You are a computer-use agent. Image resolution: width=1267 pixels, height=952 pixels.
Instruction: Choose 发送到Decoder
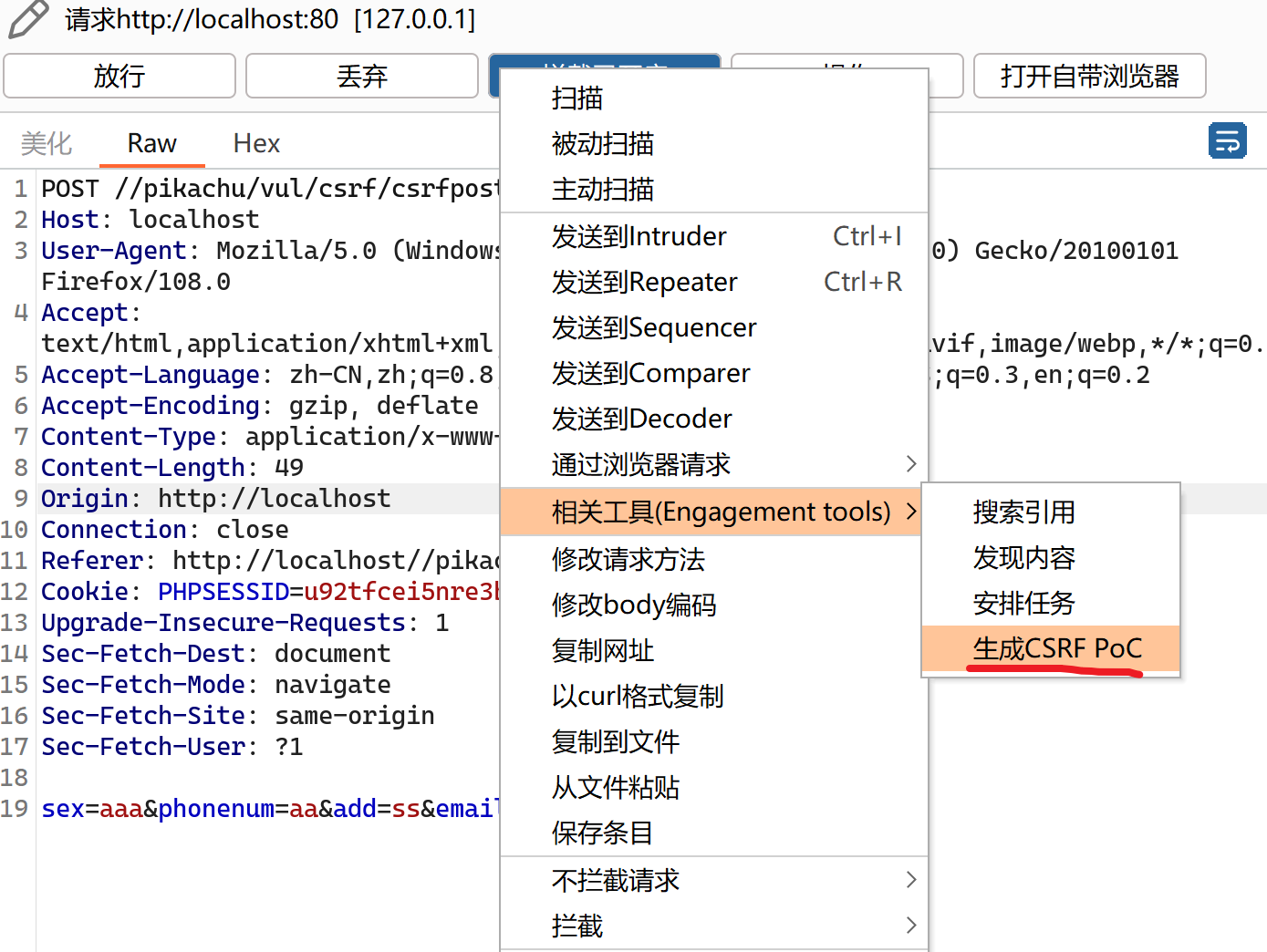coord(714,419)
